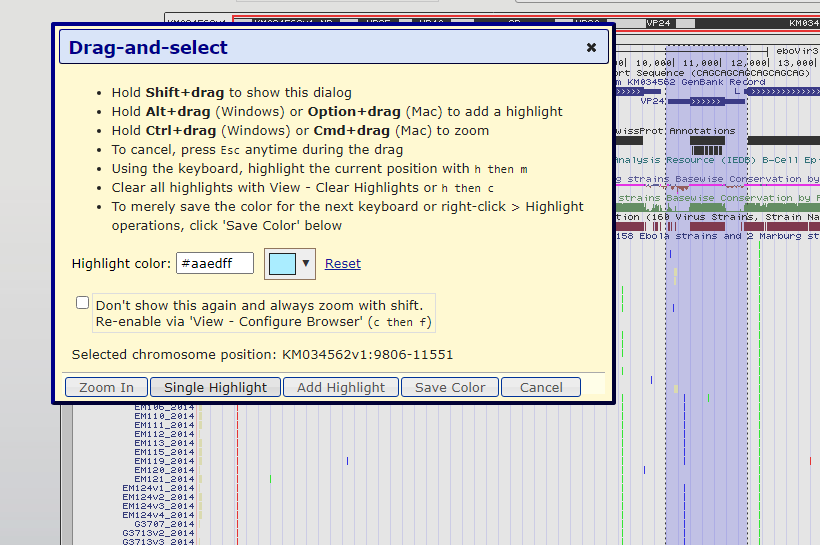The image size is (820, 545).
Task: Save the color with Save Color button
Action: (x=450, y=387)
